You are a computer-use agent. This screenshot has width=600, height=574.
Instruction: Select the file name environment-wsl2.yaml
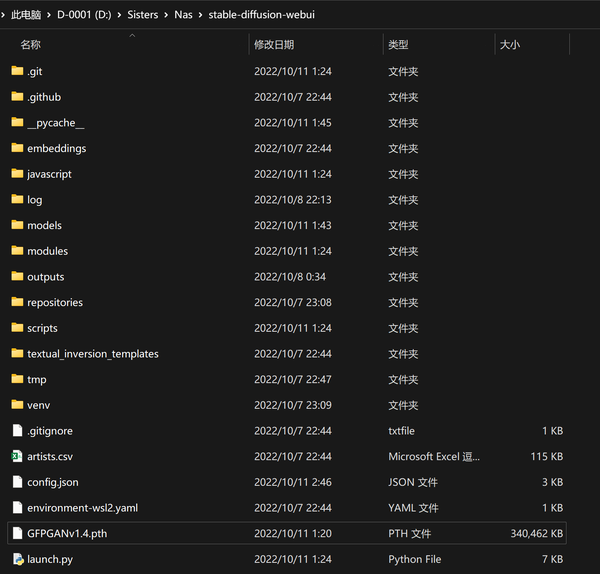[82, 507]
